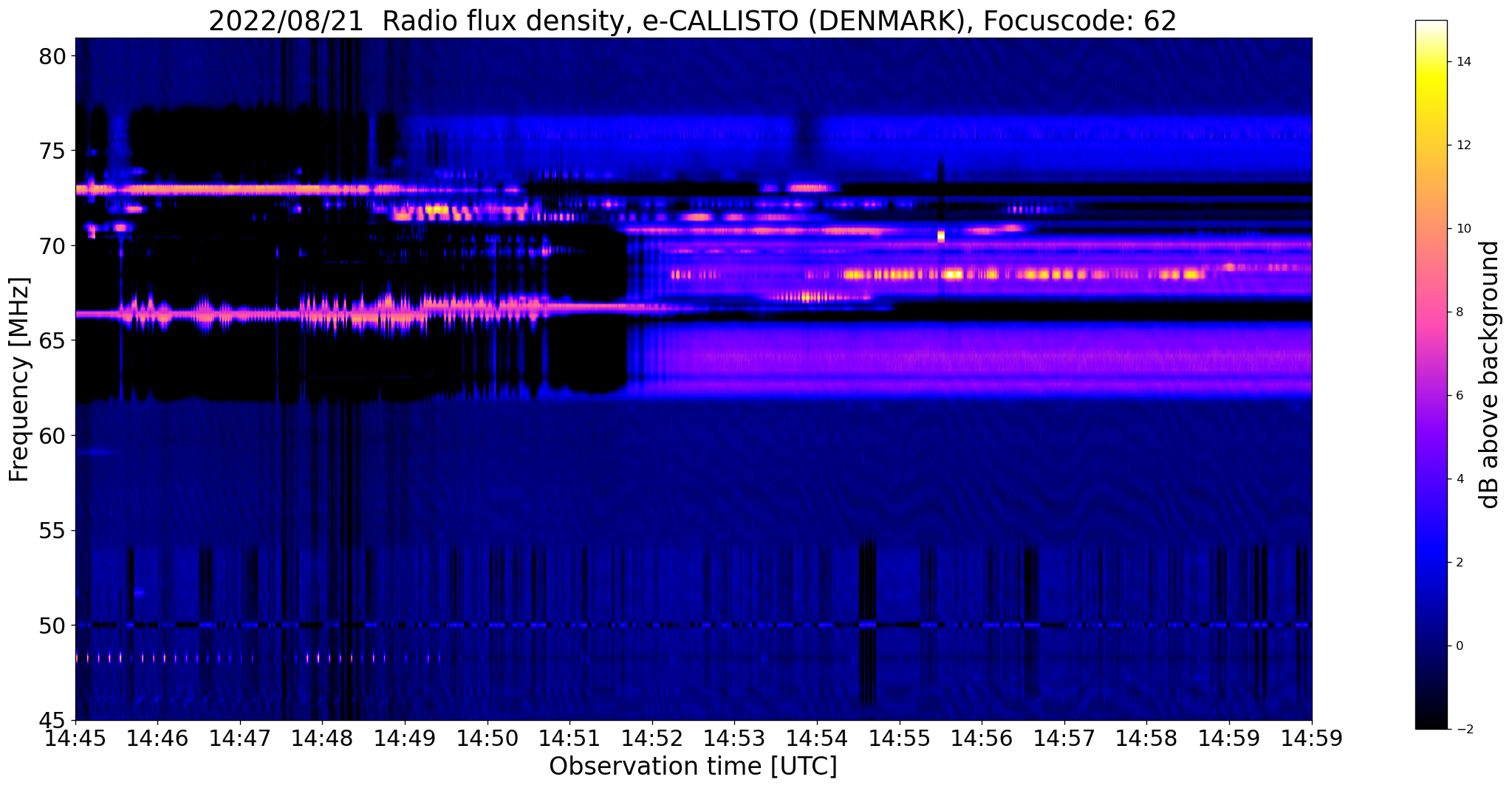The image size is (1512, 788).
Task: Click x-axis tick label 14:46
Action: [157, 737]
